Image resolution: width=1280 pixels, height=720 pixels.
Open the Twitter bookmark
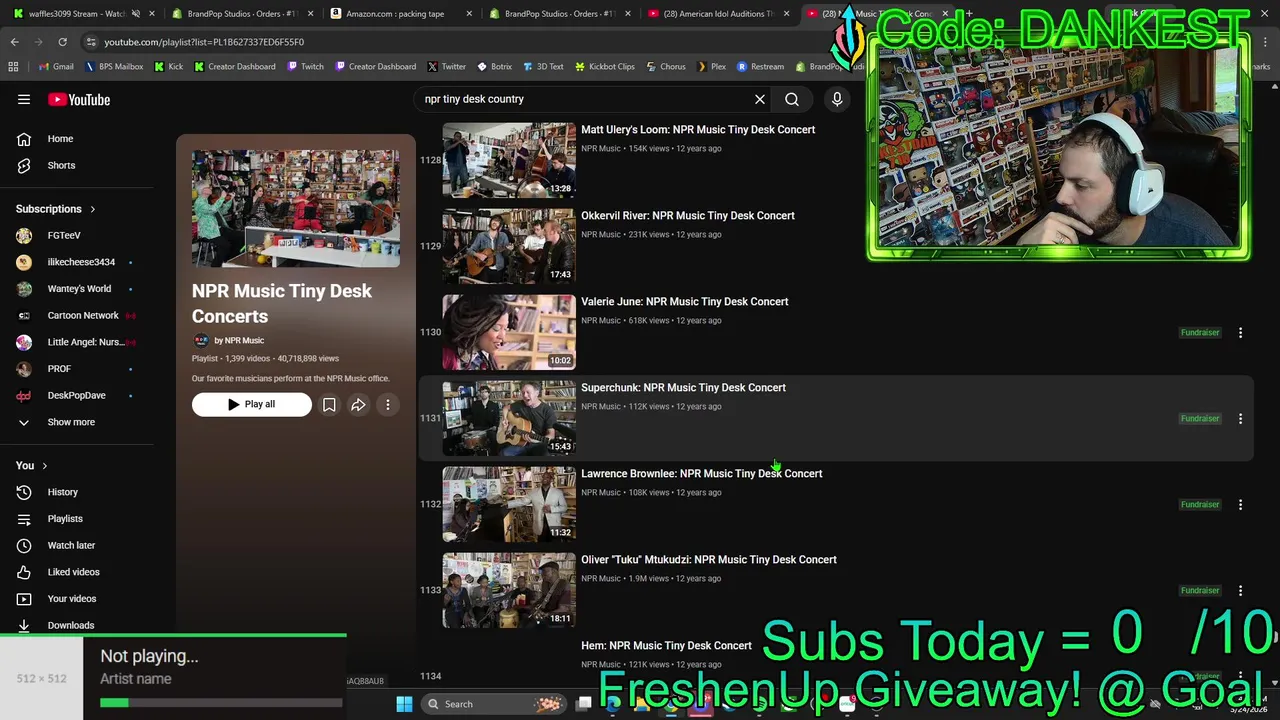point(446,66)
